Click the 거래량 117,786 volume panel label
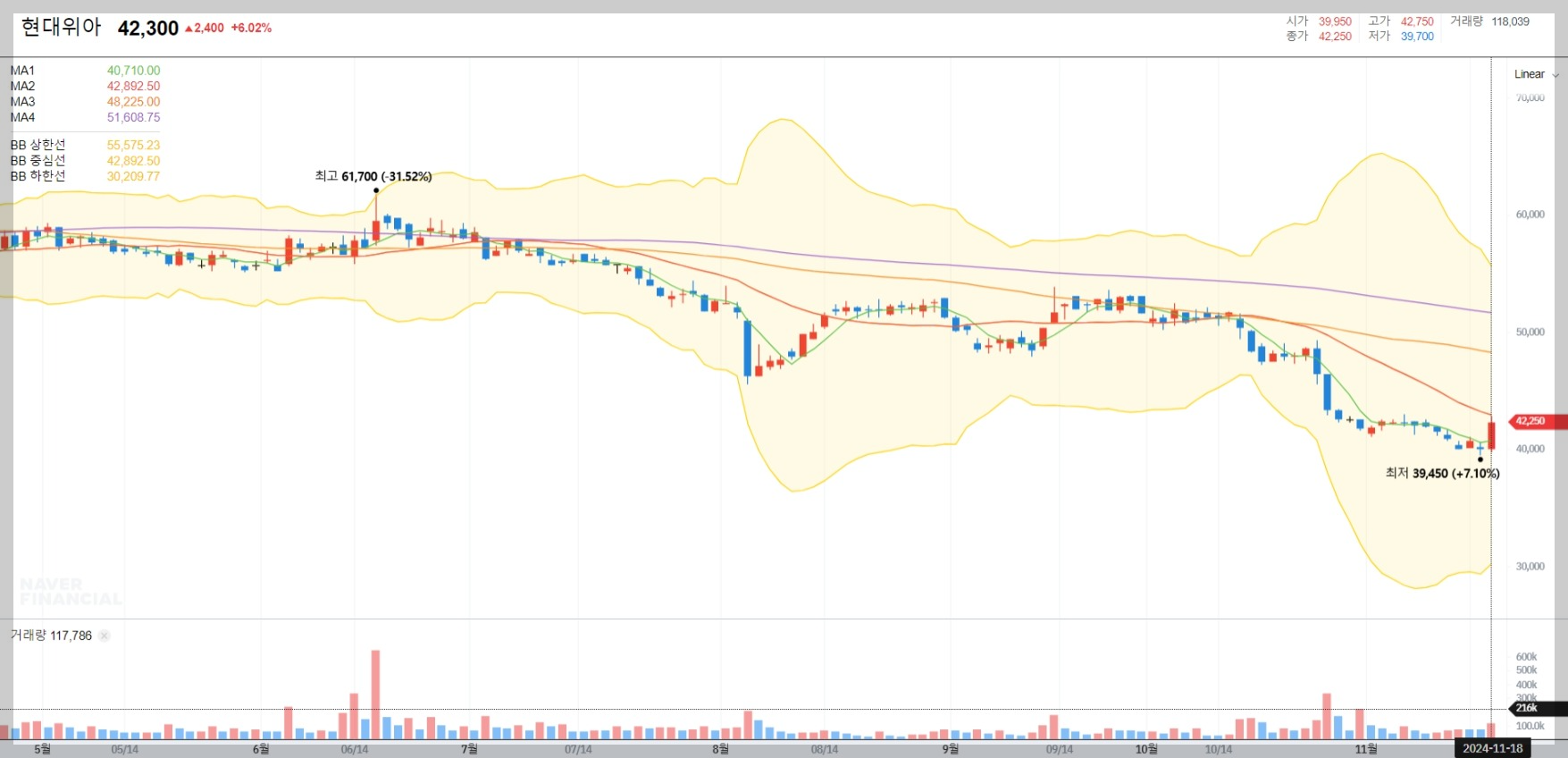Screen dimensions: 1568x758 (51, 636)
